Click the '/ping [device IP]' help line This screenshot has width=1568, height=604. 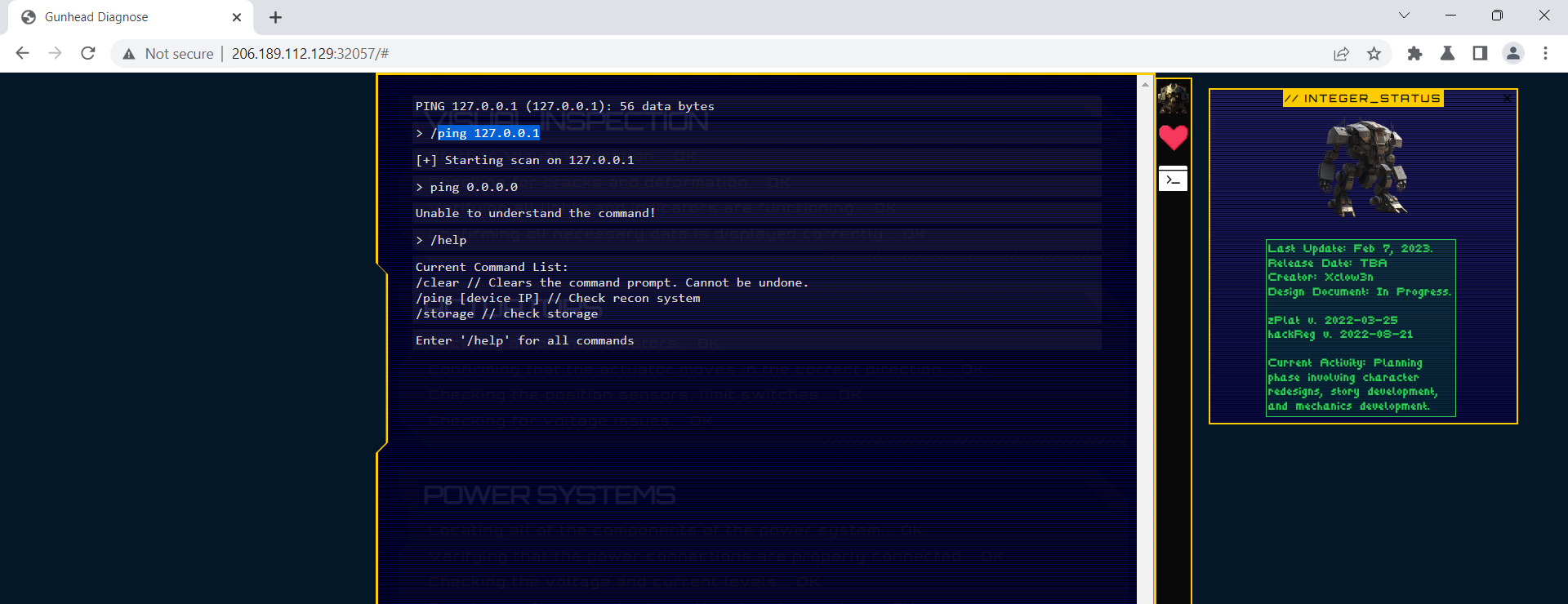[x=558, y=298]
